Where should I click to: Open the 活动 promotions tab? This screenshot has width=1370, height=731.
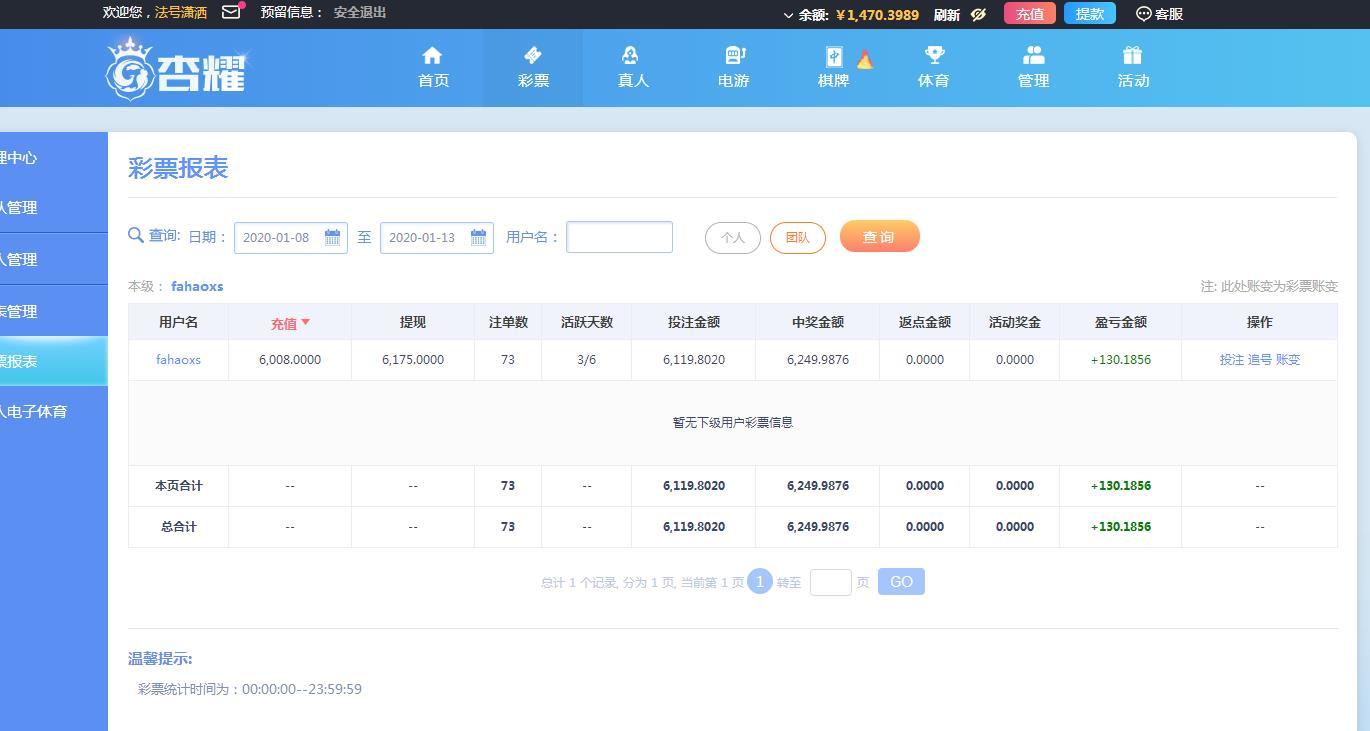[1133, 68]
